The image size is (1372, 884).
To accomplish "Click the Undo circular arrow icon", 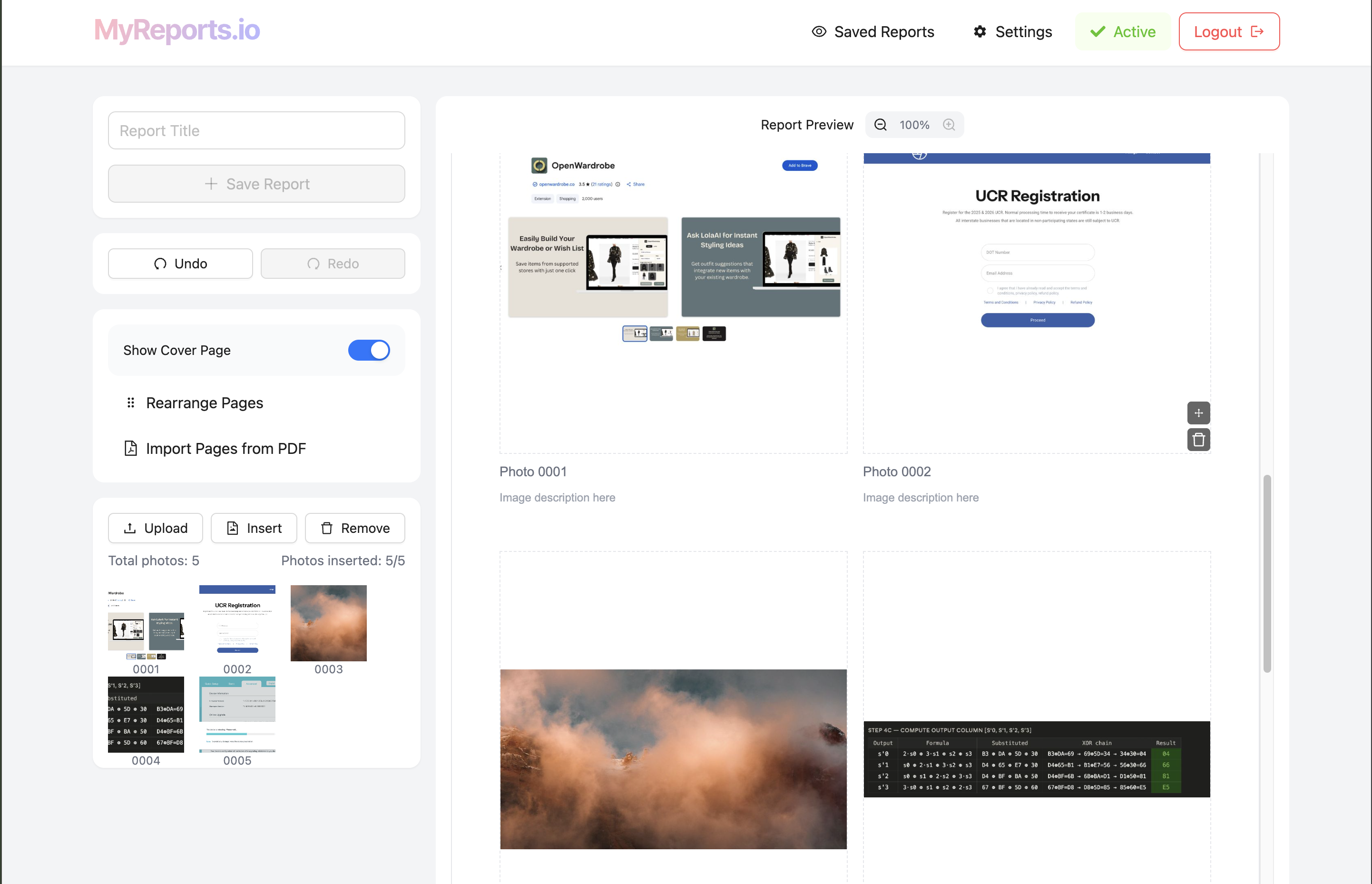I will tap(160, 264).
